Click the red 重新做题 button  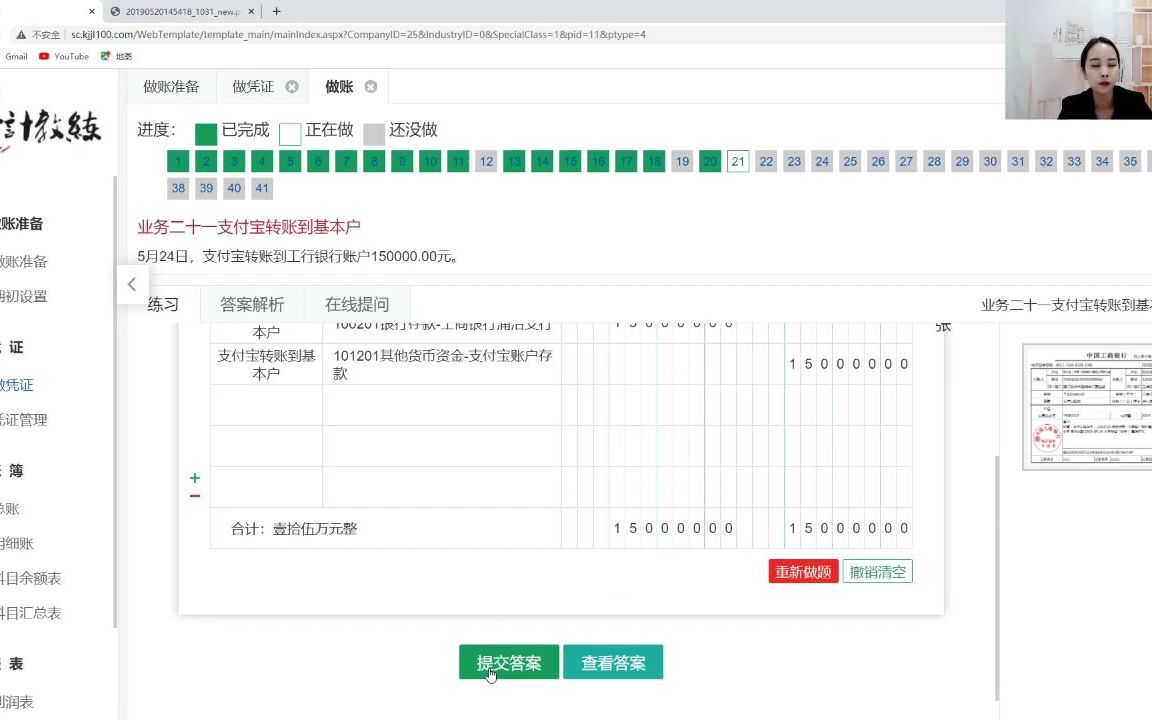[x=802, y=571]
